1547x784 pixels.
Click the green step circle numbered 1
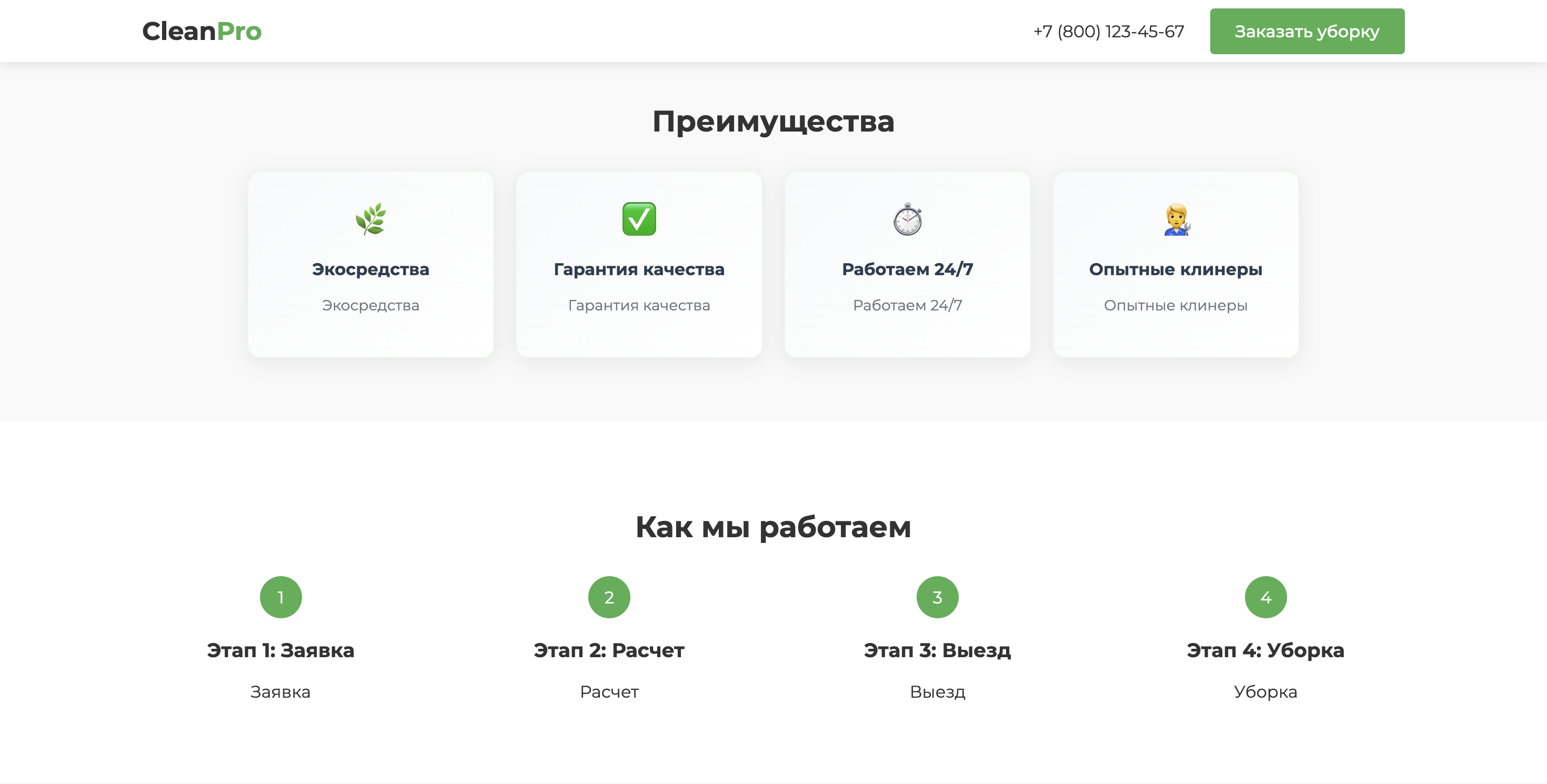coord(280,597)
